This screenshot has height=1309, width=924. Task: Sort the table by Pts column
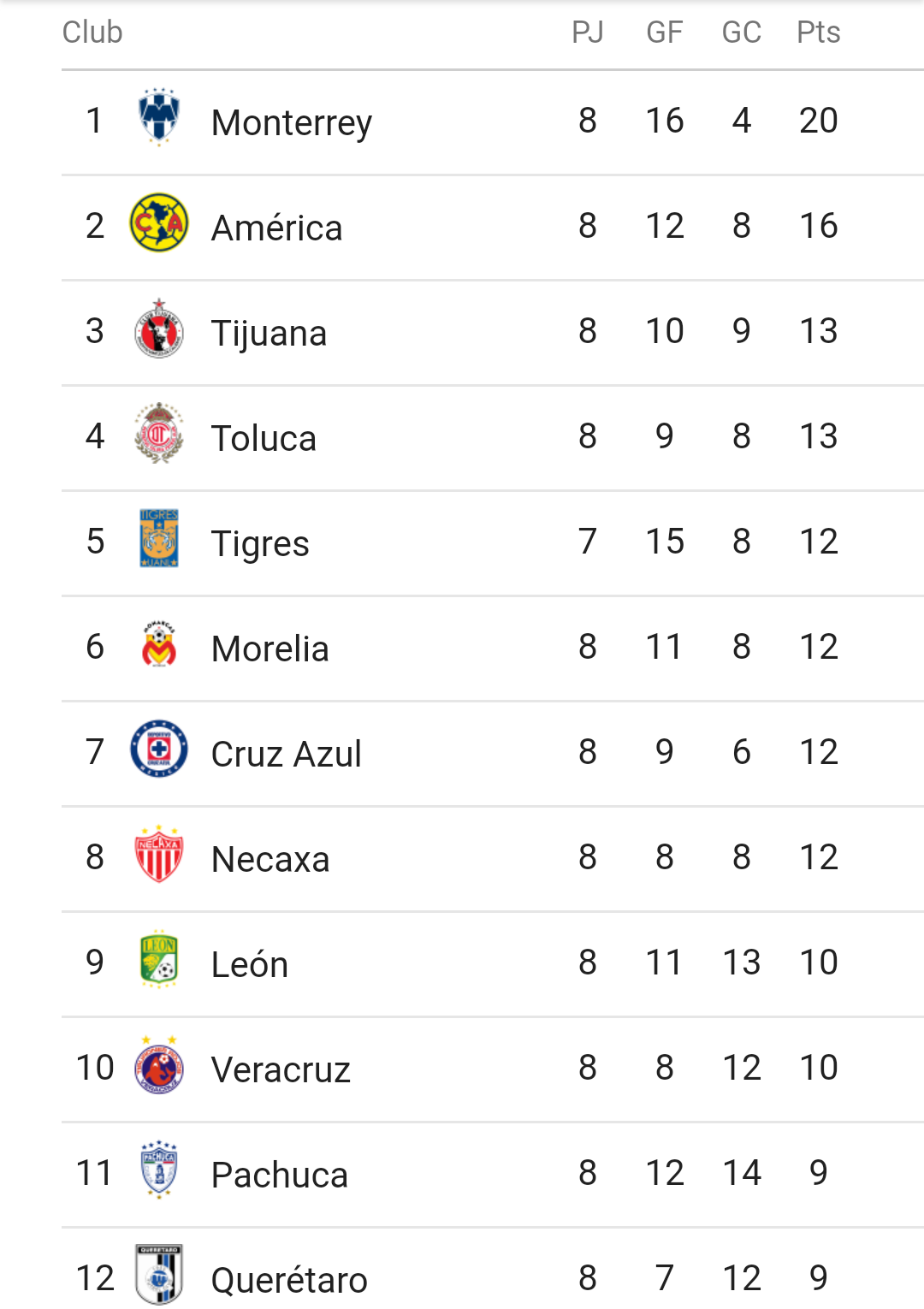click(818, 33)
